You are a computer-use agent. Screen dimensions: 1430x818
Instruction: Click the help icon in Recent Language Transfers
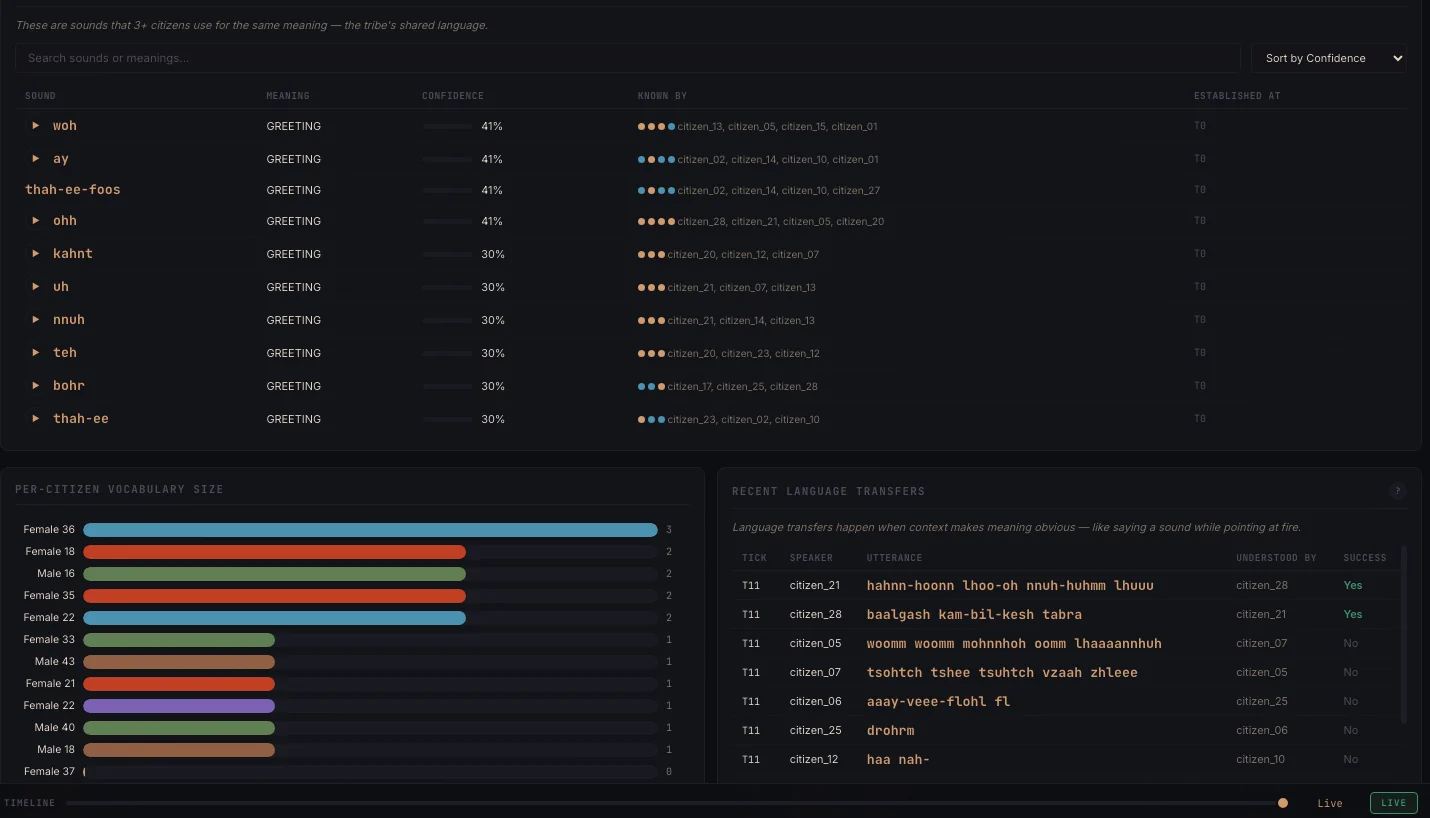(1397, 491)
